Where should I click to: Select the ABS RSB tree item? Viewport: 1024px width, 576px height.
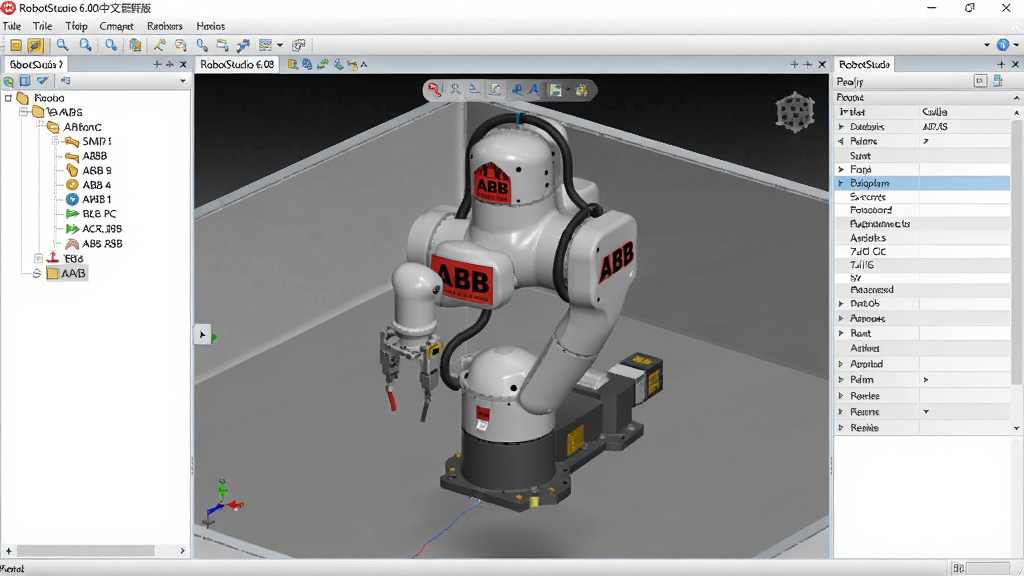tap(94, 244)
